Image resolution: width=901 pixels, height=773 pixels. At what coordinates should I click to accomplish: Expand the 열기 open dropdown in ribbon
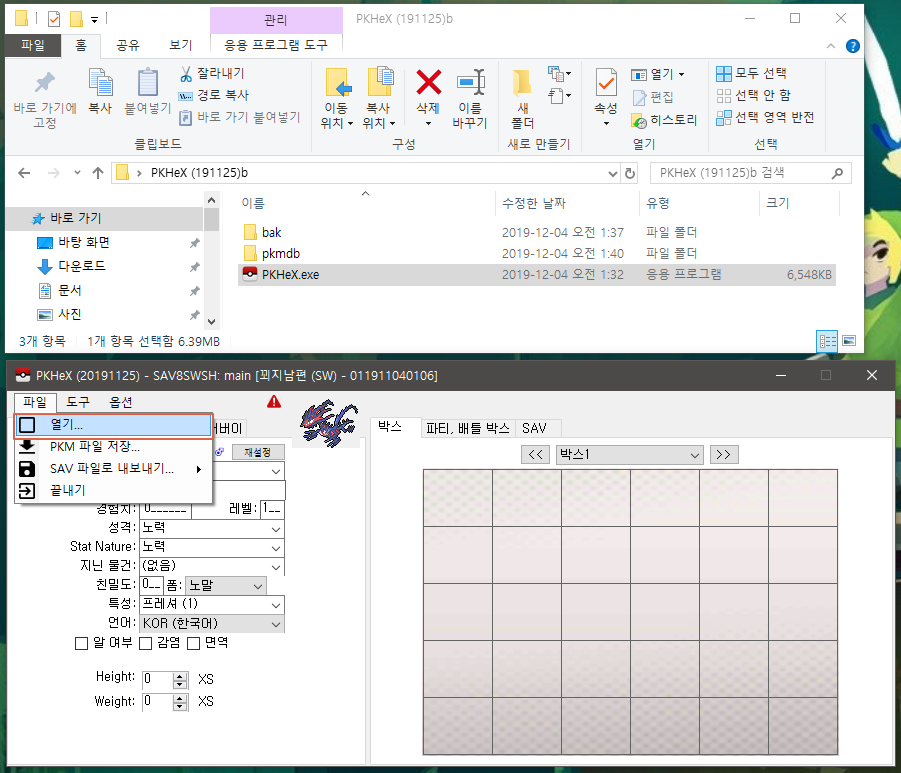click(x=681, y=74)
